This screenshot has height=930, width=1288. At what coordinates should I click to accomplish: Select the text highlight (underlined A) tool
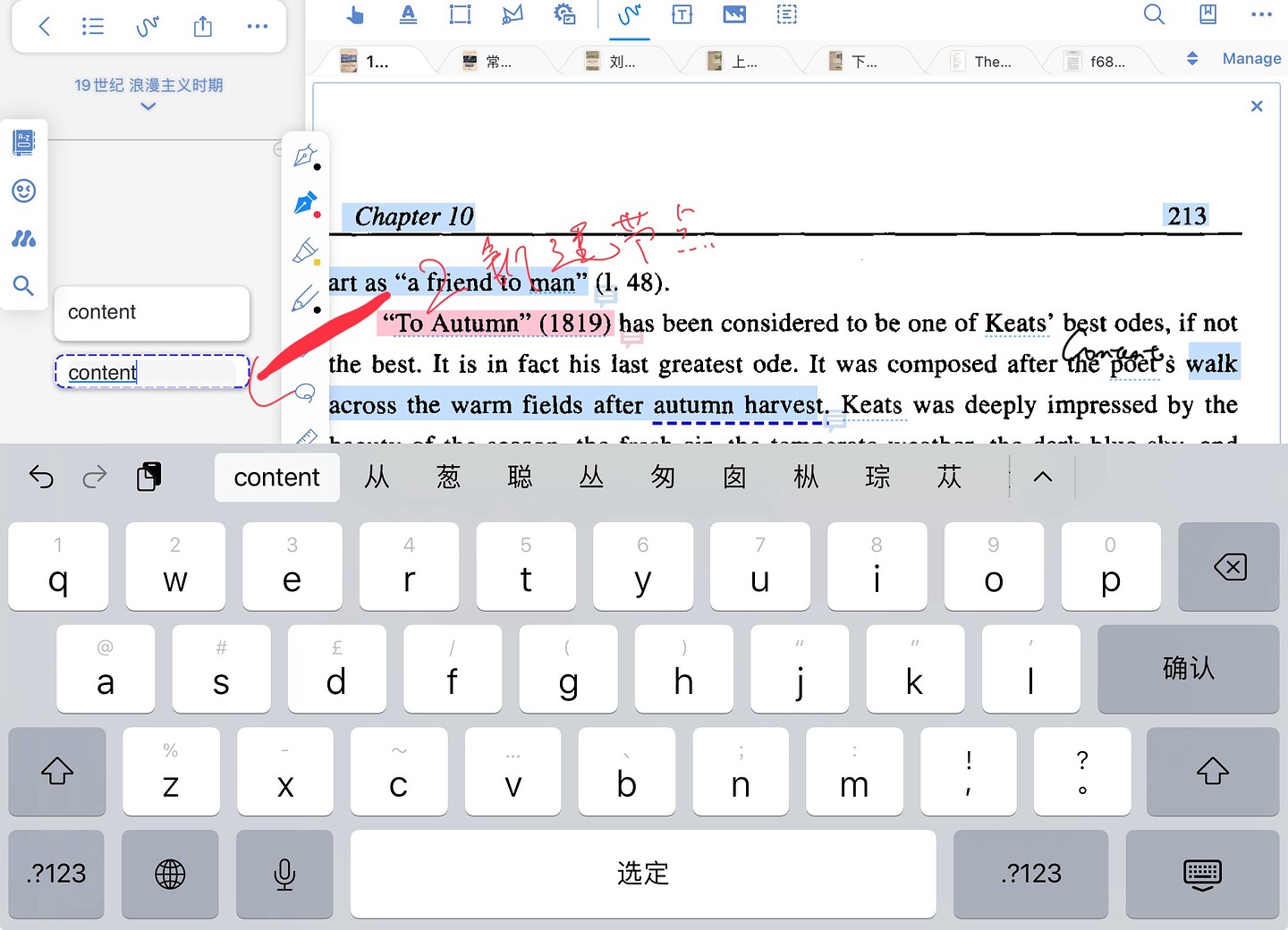[408, 14]
